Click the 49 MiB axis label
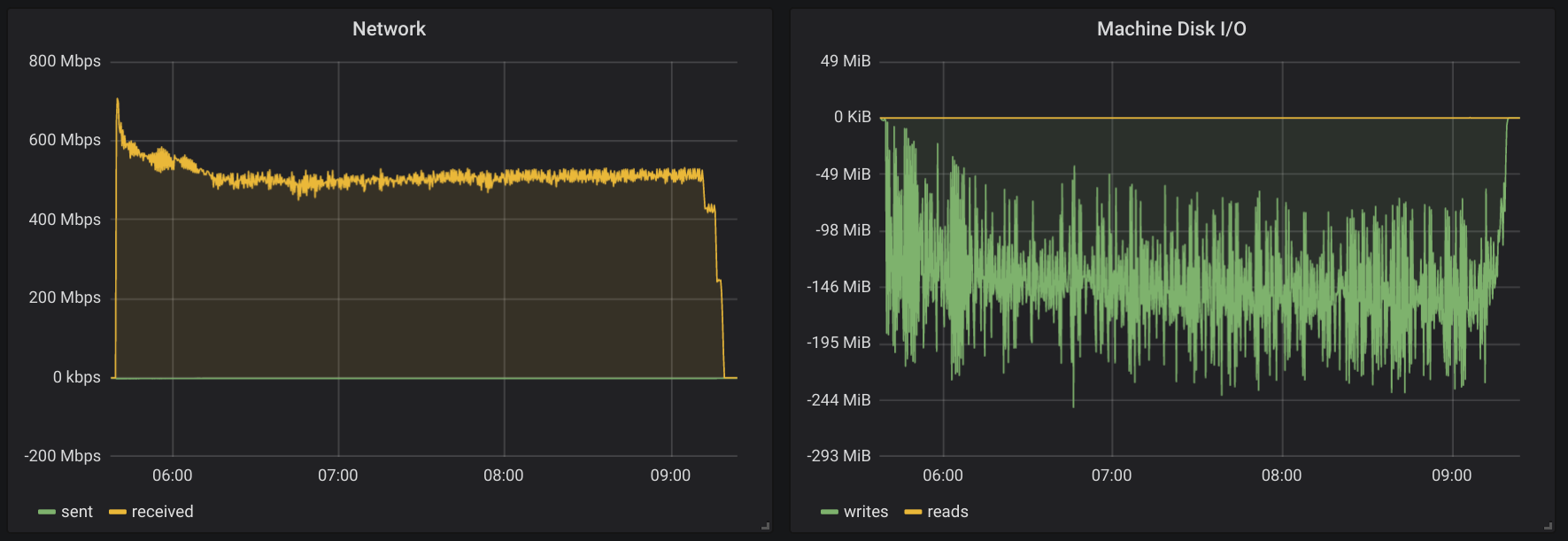Image resolution: width=1568 pixels, height=541 pixels. pos(846,61)
